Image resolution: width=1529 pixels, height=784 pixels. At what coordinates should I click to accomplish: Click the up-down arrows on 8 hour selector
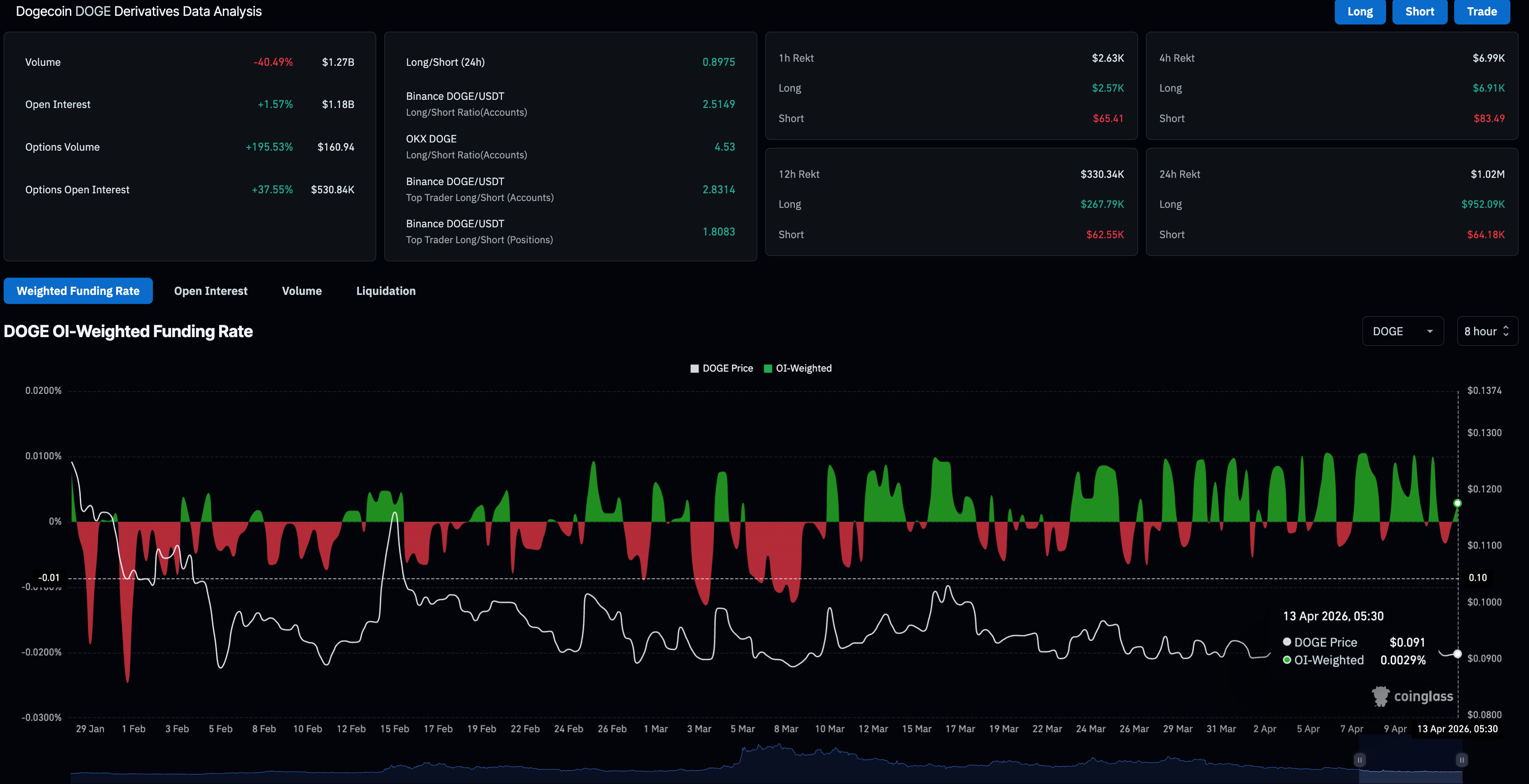point(1506,331)
